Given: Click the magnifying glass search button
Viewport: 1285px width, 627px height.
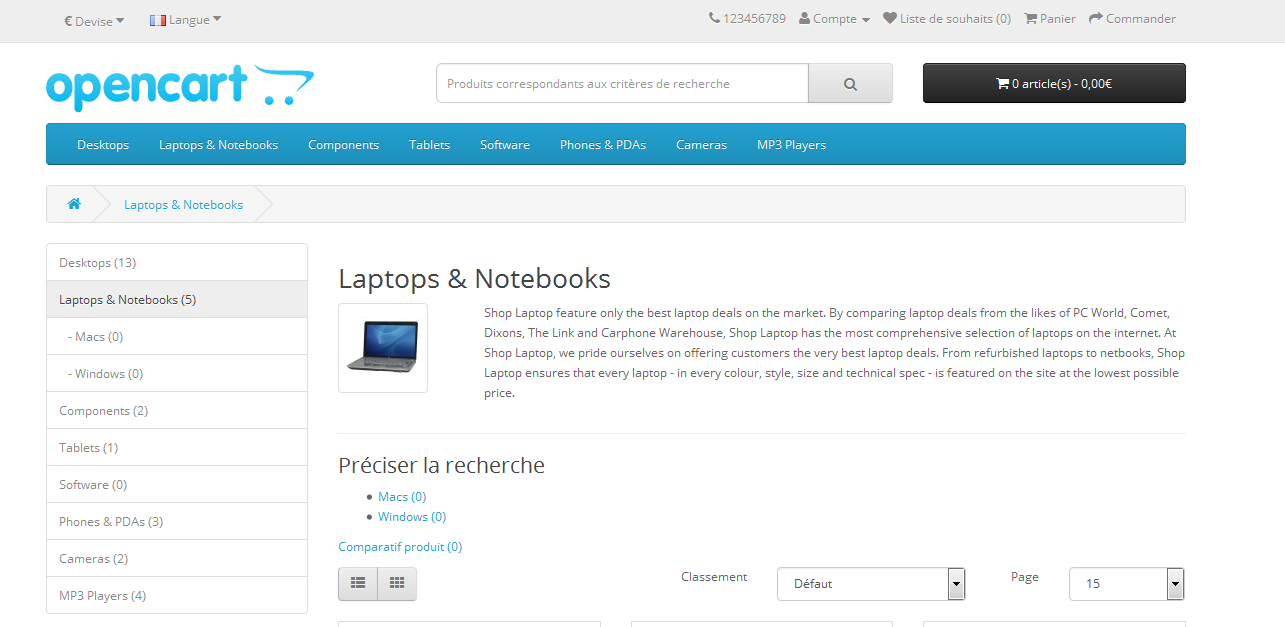Looking at the screenshot, I should [x=850, y=84].
